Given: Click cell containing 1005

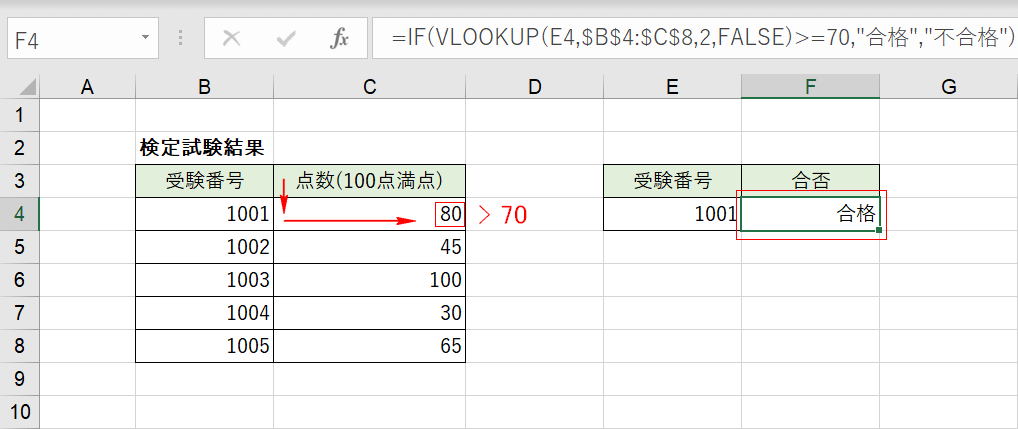Looking at the screenshot, I should coord(205,346).
